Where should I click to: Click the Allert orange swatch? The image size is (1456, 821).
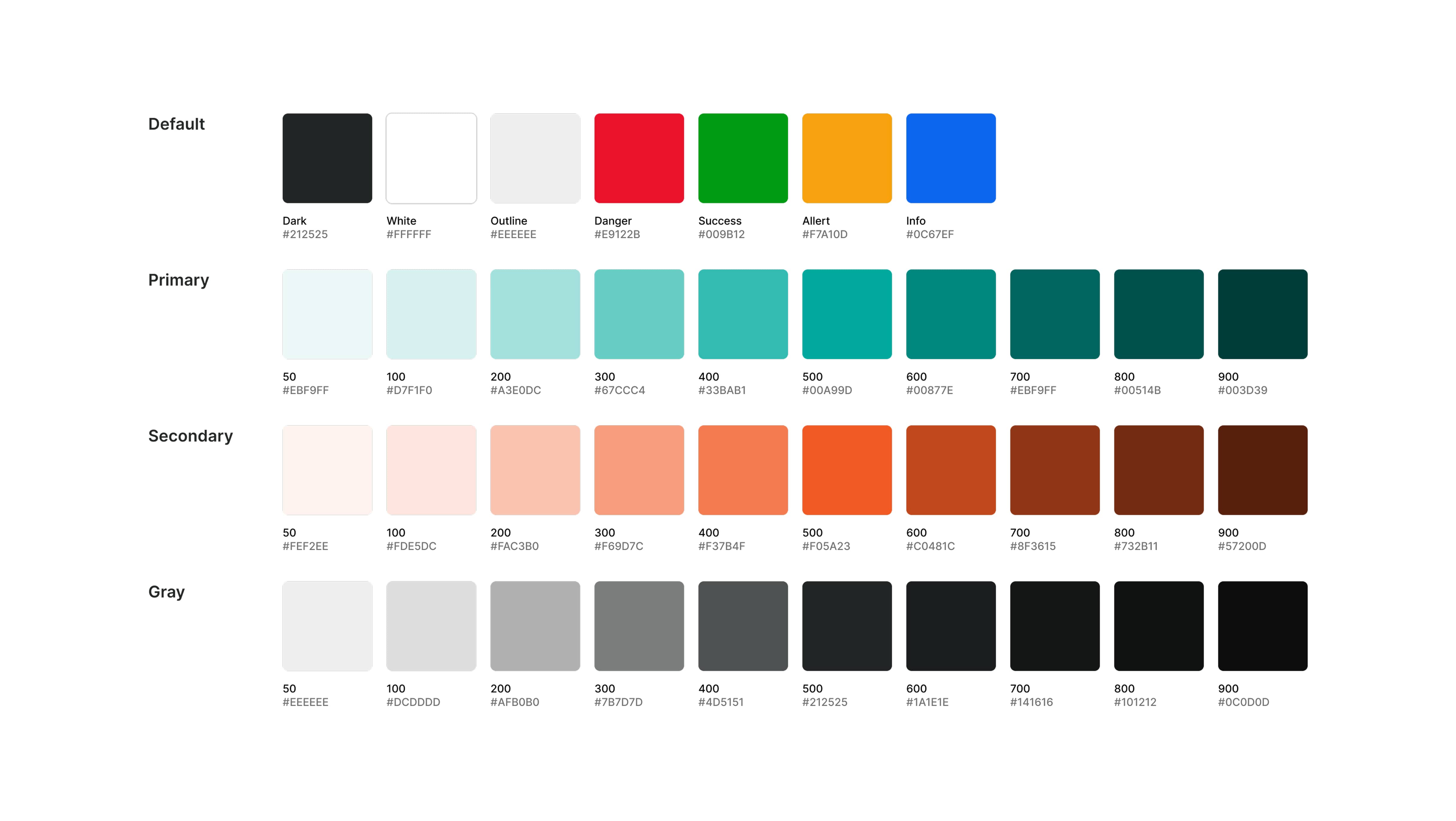tap(847, 158)
